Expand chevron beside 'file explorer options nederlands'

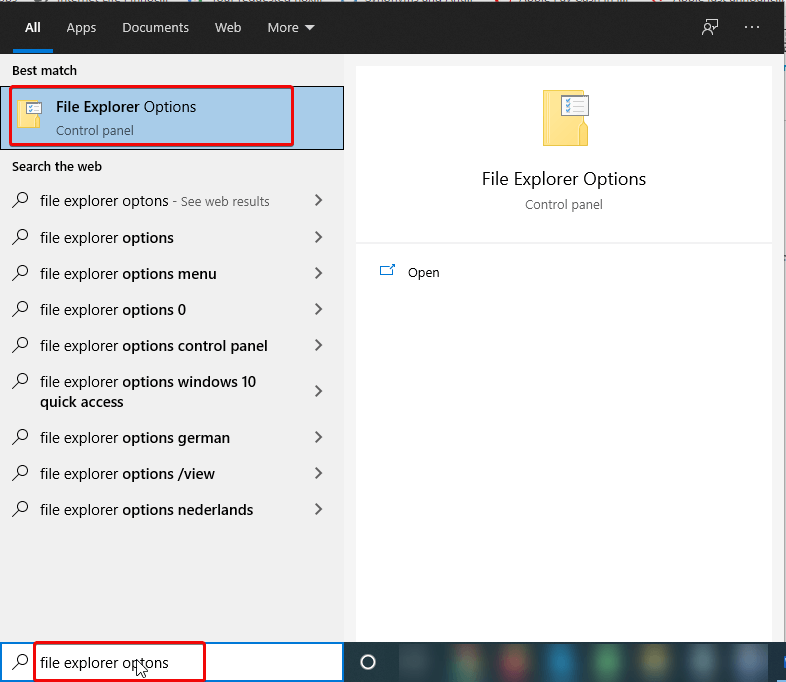[318, 509]
